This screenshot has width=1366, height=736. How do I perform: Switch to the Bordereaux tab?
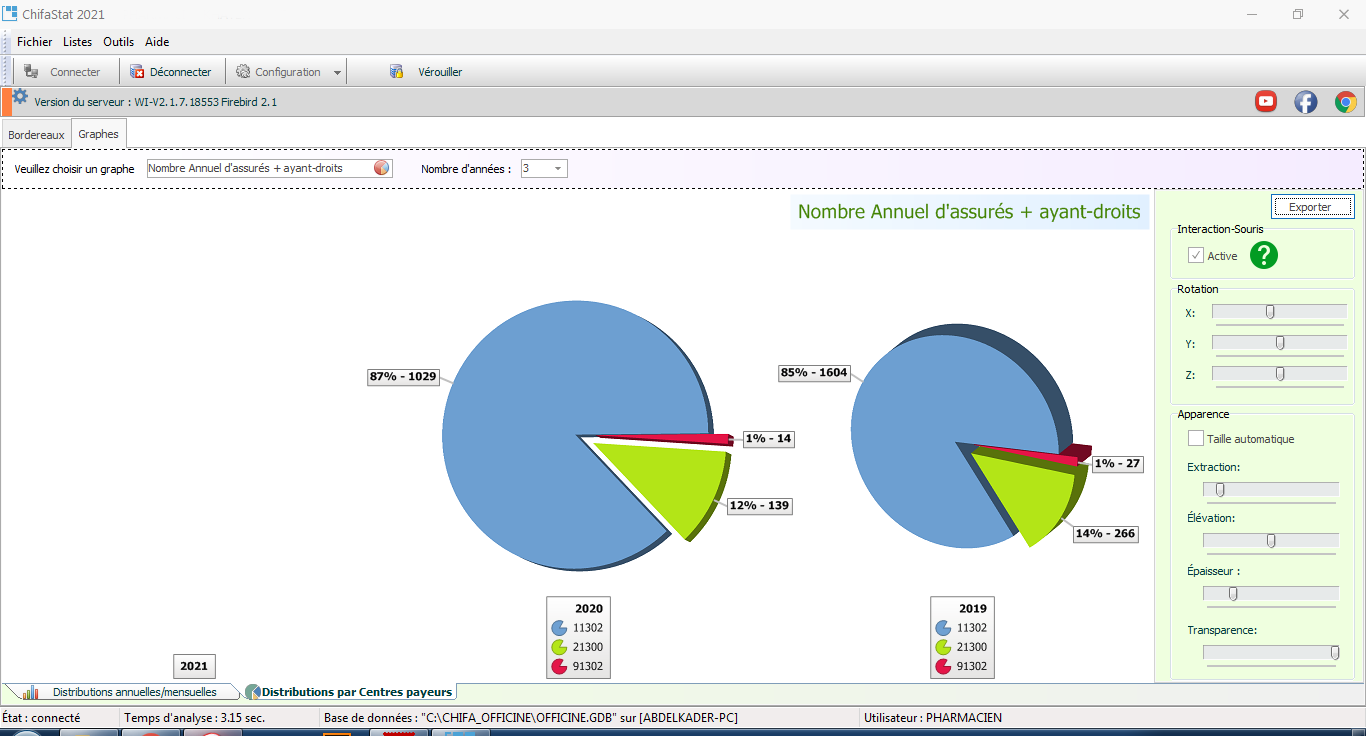click(36, 134)
